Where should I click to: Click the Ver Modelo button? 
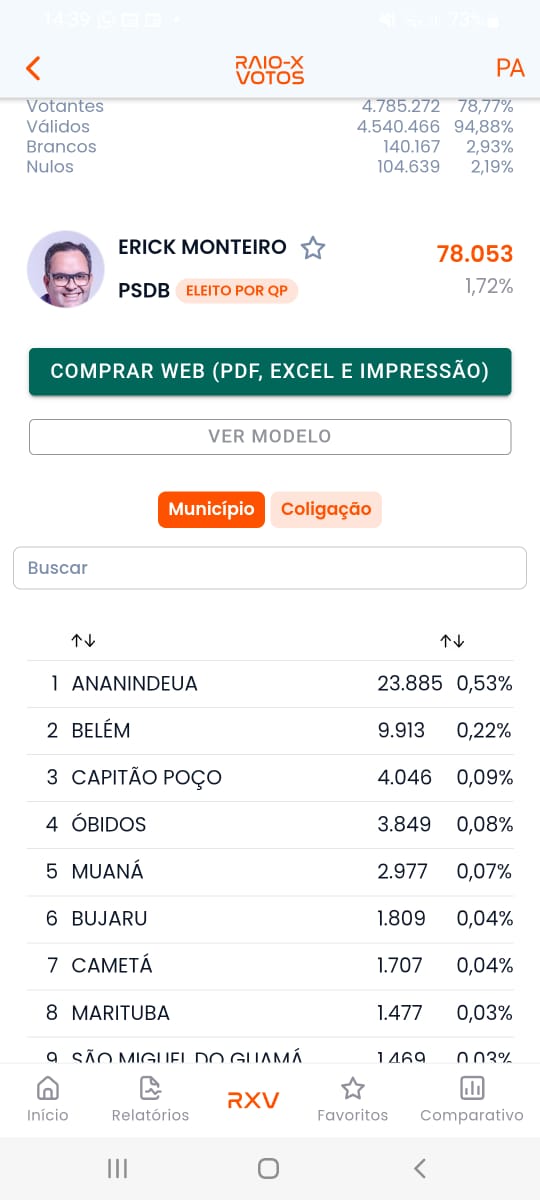[x=270, y=436]
